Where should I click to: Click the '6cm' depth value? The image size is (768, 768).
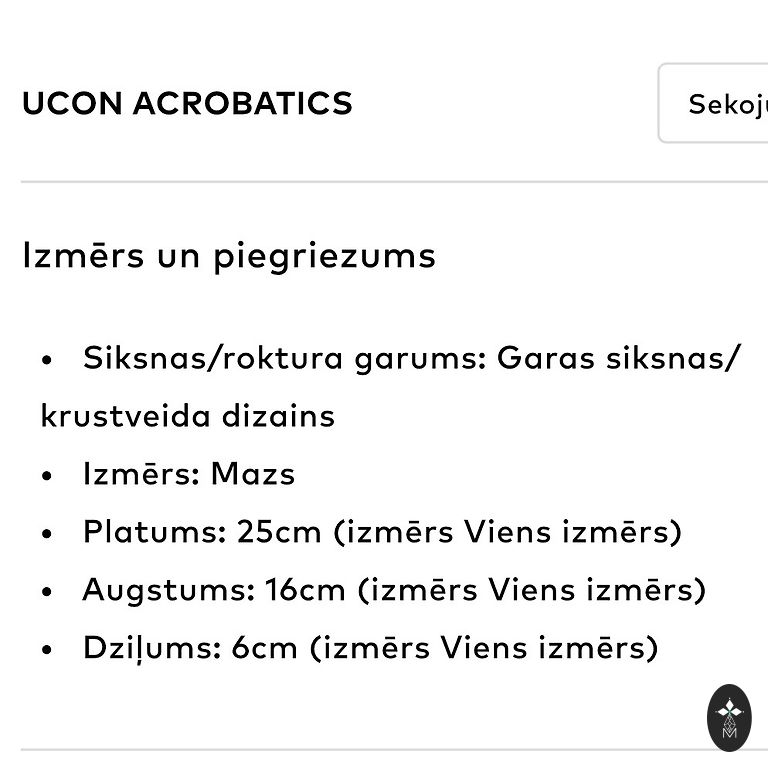[x=265, y=648]
